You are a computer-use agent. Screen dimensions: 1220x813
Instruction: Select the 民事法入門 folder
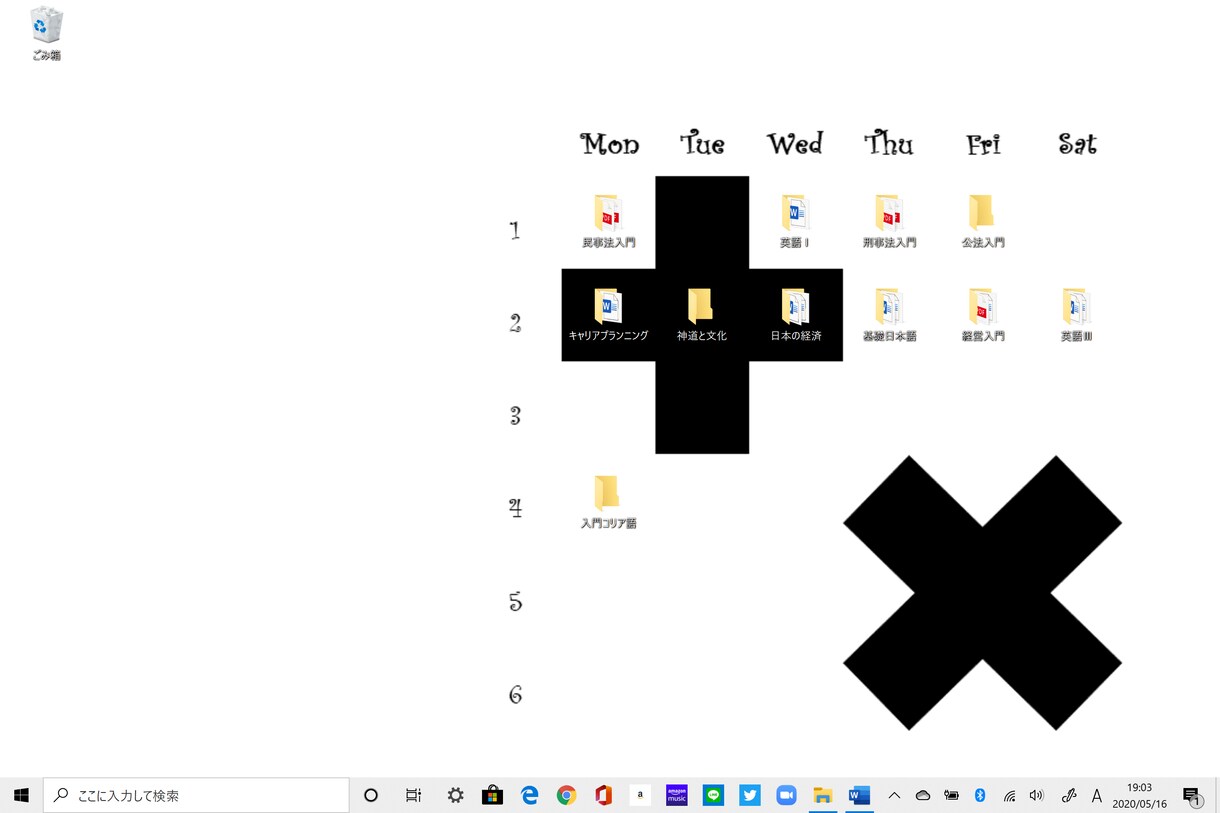(608, 221)
